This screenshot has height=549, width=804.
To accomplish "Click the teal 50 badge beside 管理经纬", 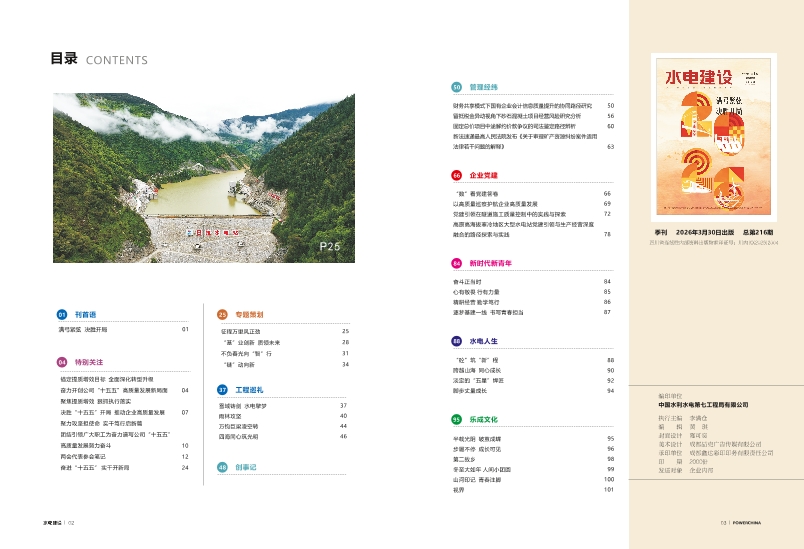I will point(456,87).
